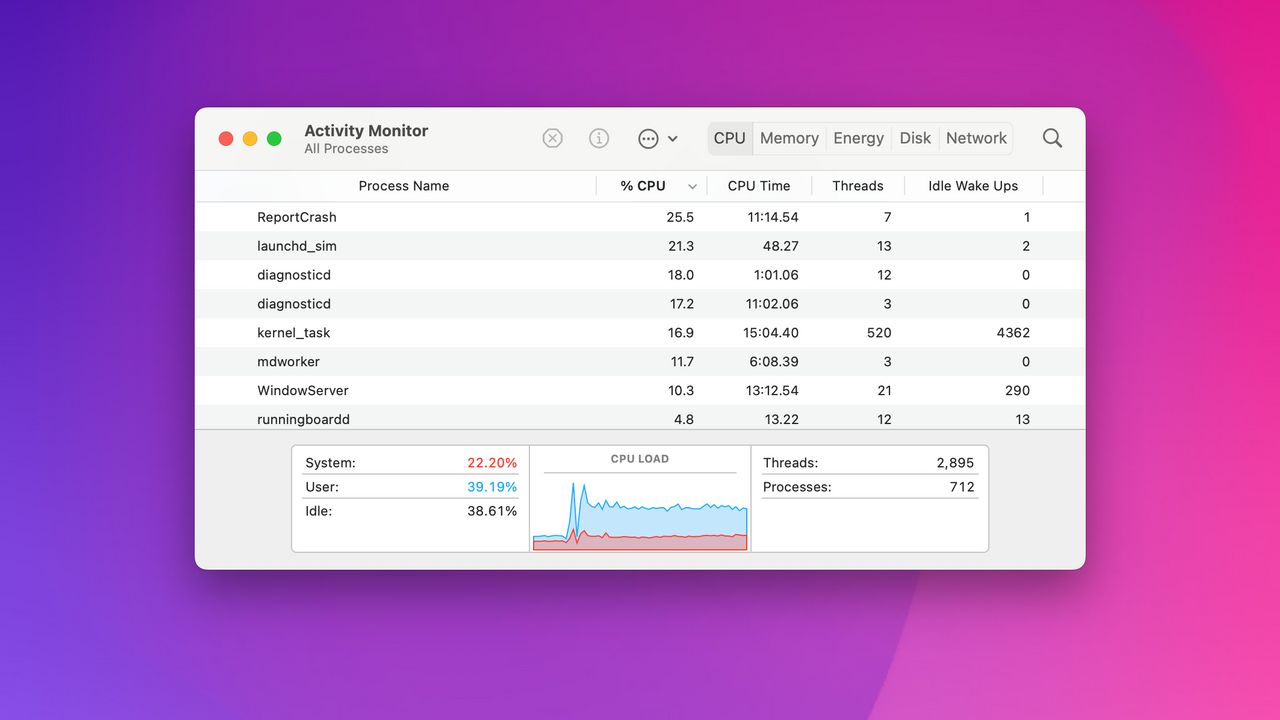Click the 520 threads value
Viewport: 1280px width, 720px height.
pyautogui.click(x=879, y=333)
